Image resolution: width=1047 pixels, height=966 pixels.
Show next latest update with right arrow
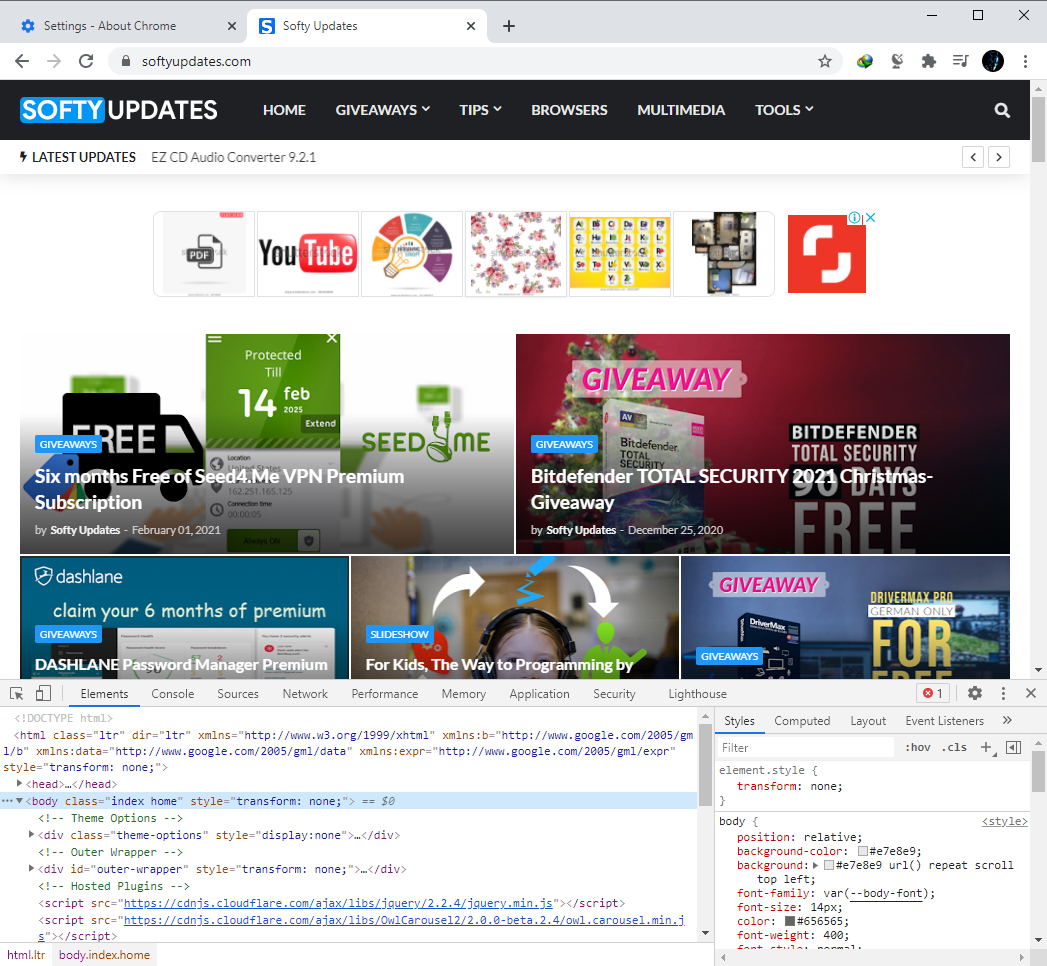999,158
